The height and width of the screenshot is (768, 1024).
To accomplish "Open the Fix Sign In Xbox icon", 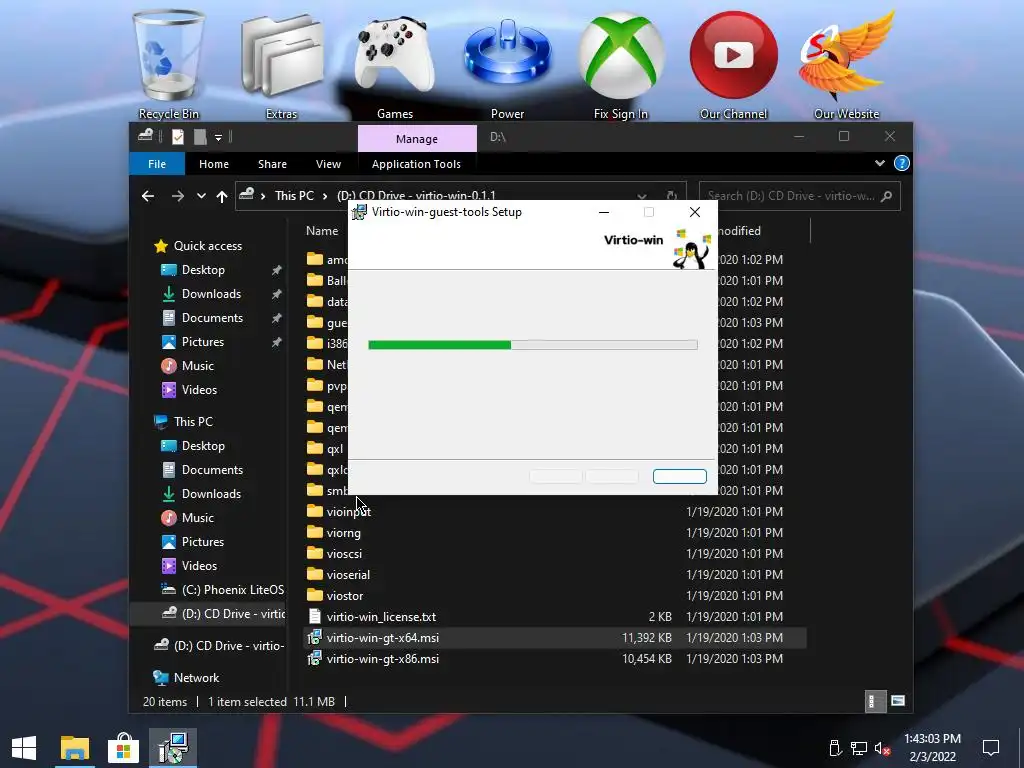I will point(620,65).
